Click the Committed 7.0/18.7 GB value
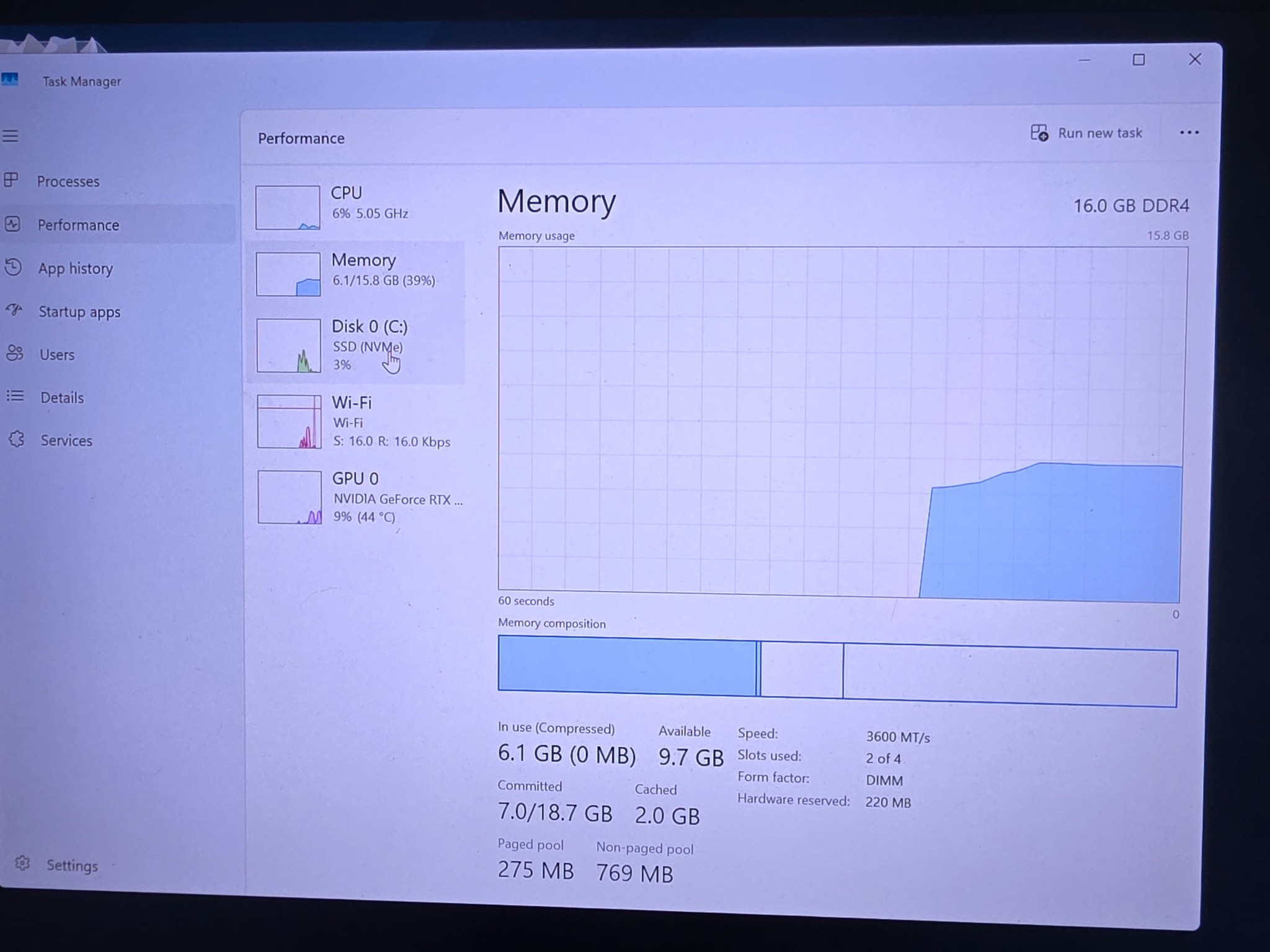1270x952 pixels. pos(555,813)
